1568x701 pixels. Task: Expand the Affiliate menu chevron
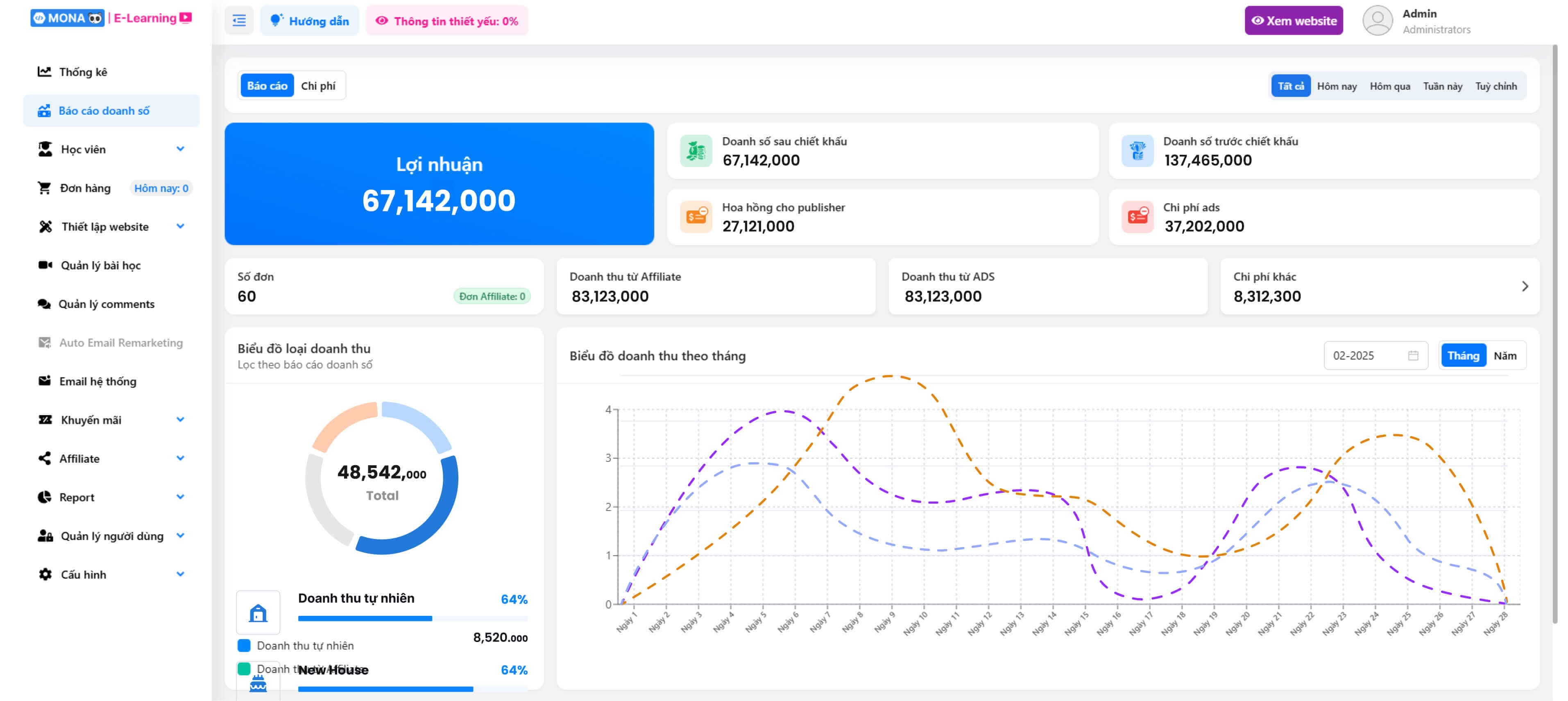[x=180, y=458]
